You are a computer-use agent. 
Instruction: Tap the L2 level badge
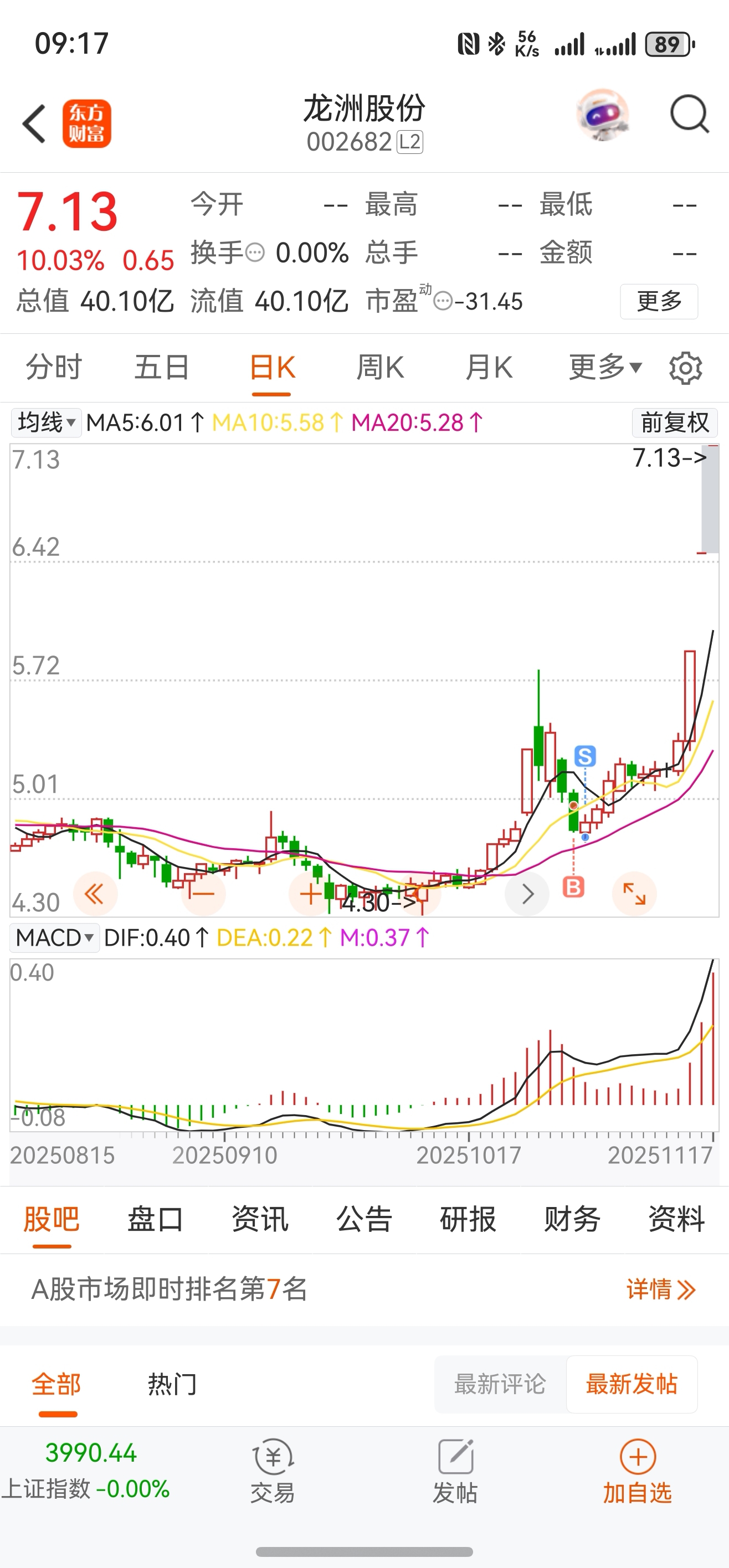click(x=410, y=142)
